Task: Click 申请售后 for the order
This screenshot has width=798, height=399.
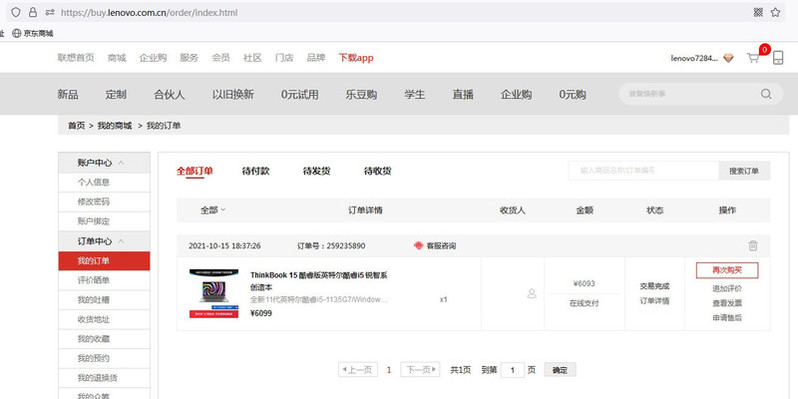Action: click(x=727, y=318)
